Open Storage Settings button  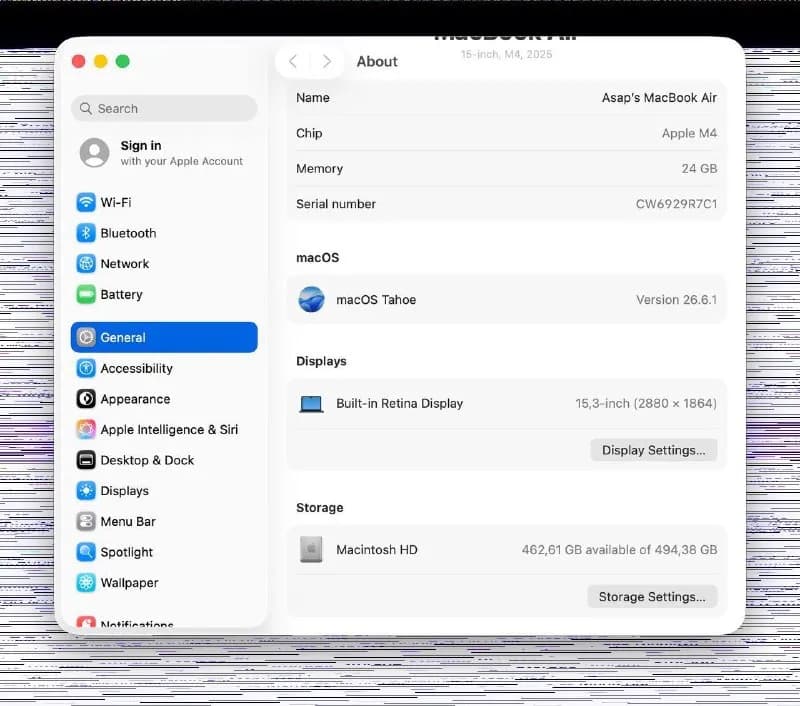click(x=652, y=596)
